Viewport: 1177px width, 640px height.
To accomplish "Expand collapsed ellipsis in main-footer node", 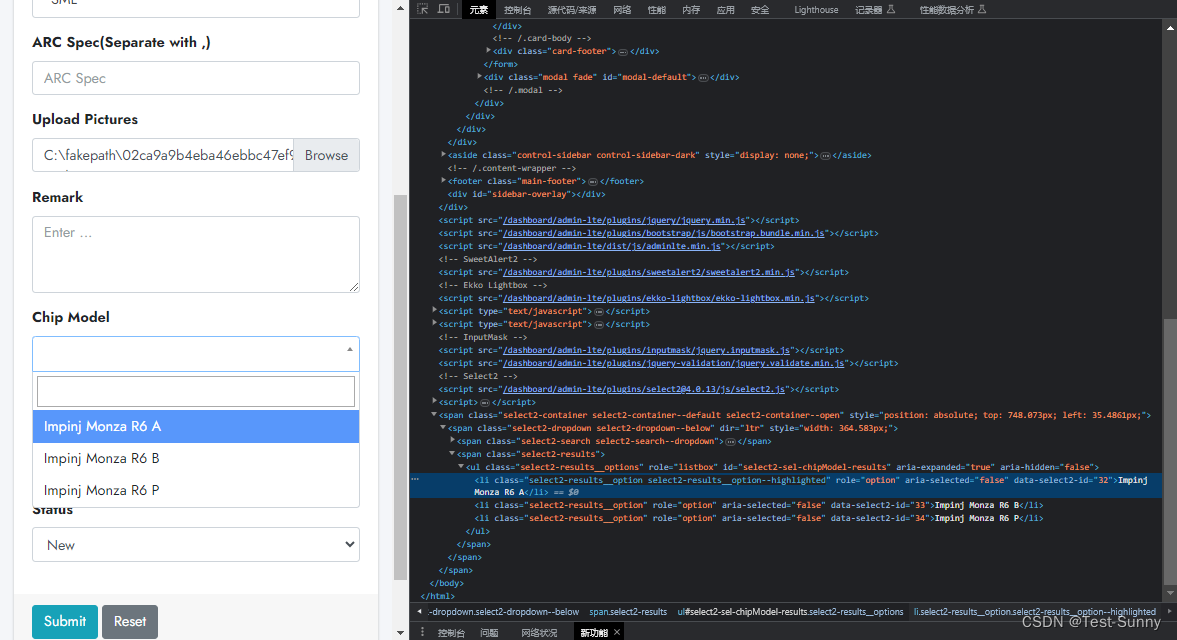I will 592,182.
